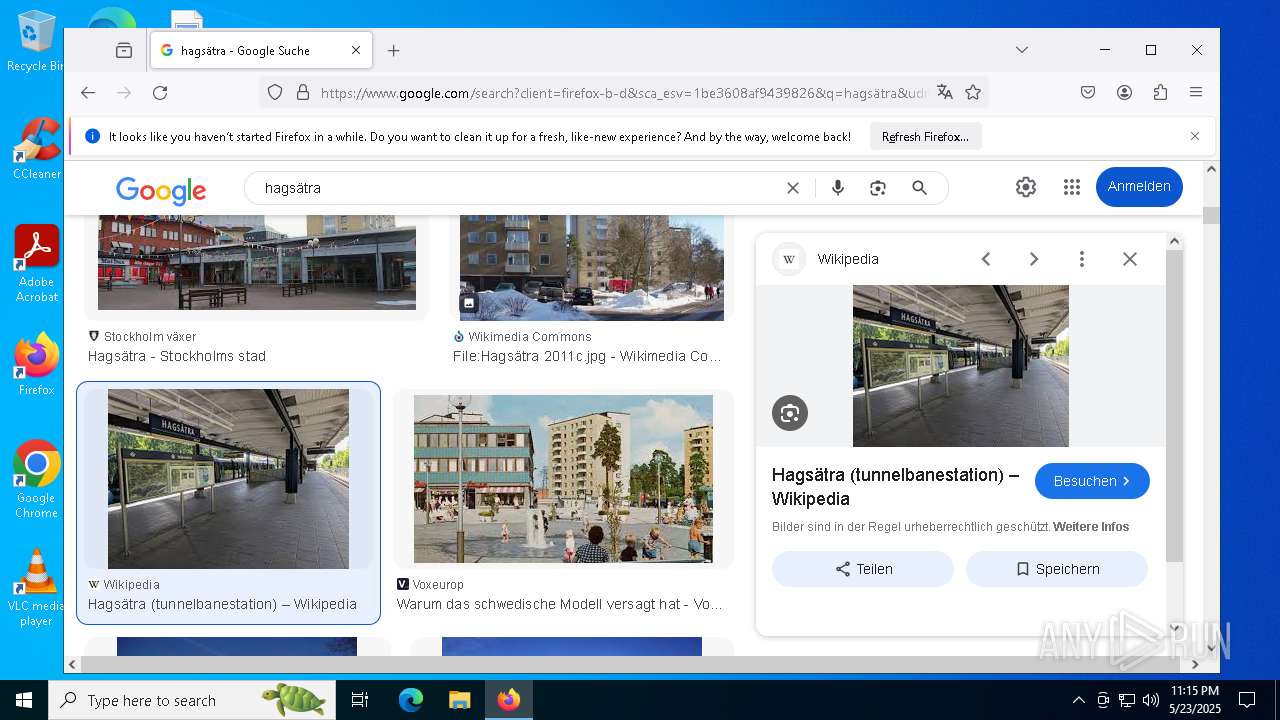Click the translate page icon
1280x720 pixels.
[945, 92]
